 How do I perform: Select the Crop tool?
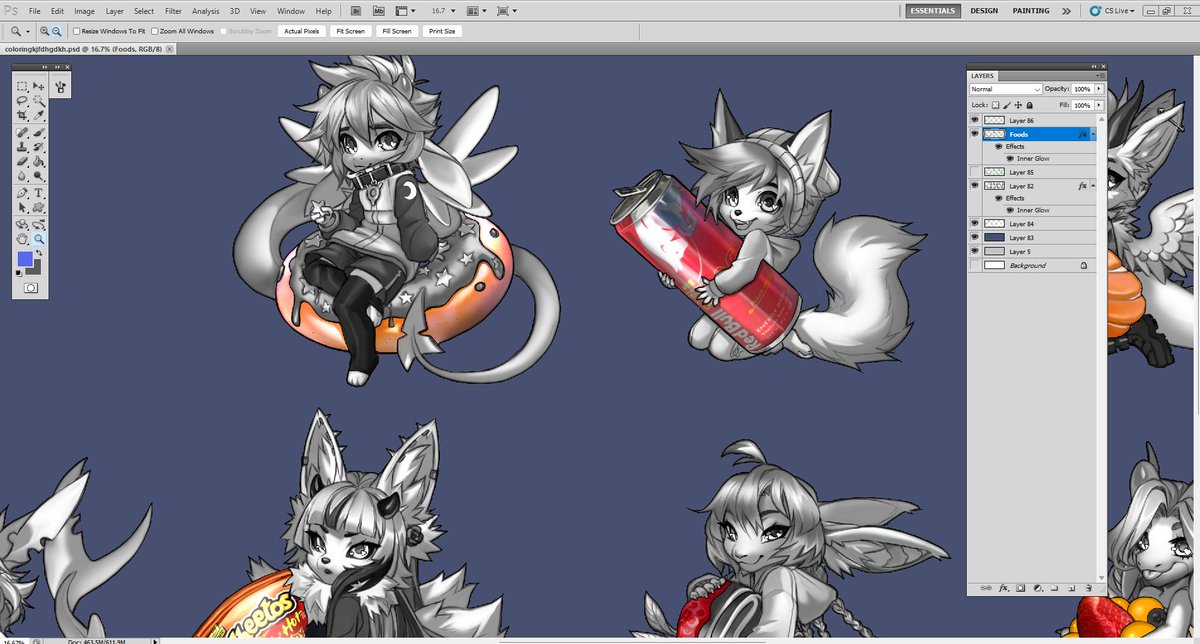tap(22, 112)
